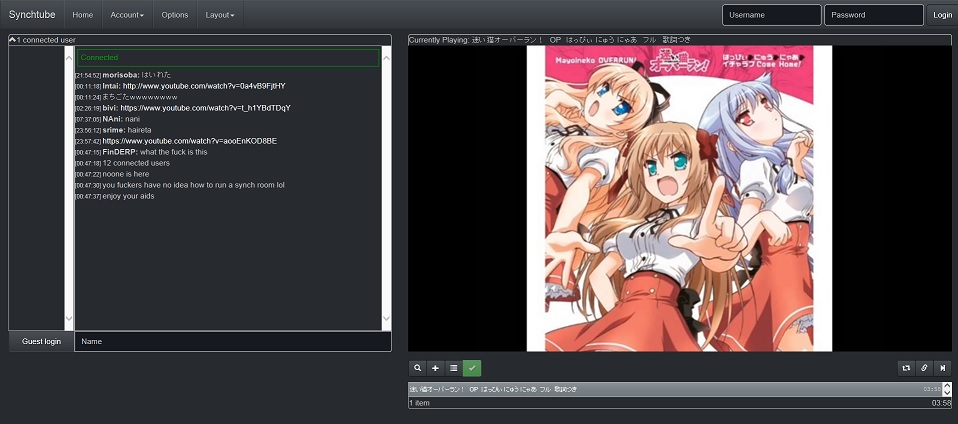Click the retweet-style loop playlist icon
This screenshot has width=958, height=424.
coord(906,368)
